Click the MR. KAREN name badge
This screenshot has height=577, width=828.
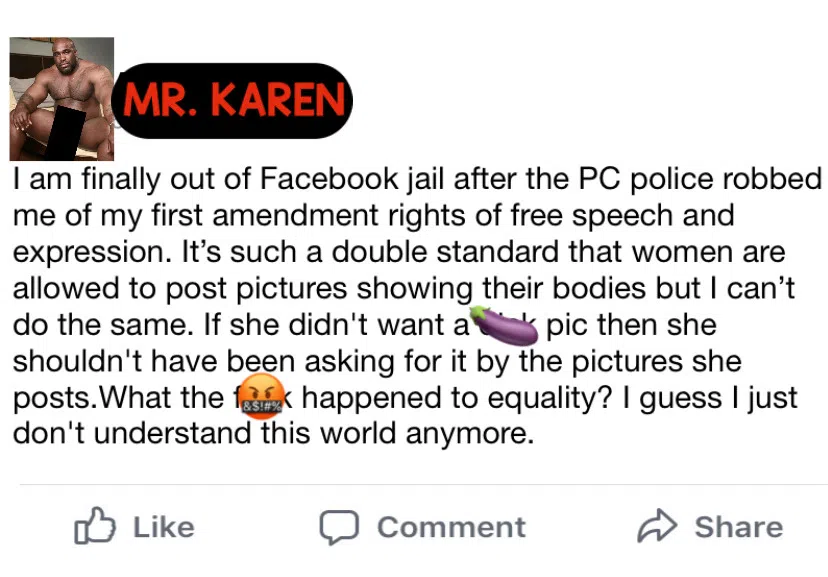[x=233, y=100]
